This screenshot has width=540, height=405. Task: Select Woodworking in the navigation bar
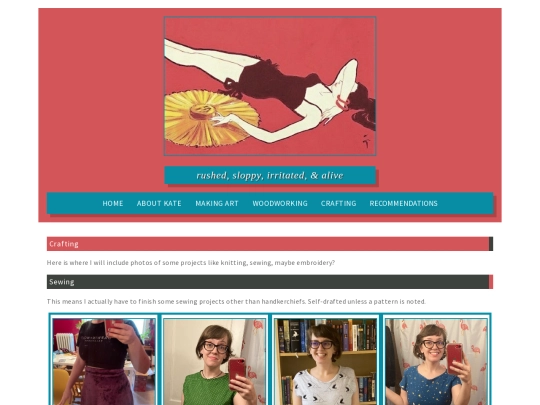(x=280, y=203)
